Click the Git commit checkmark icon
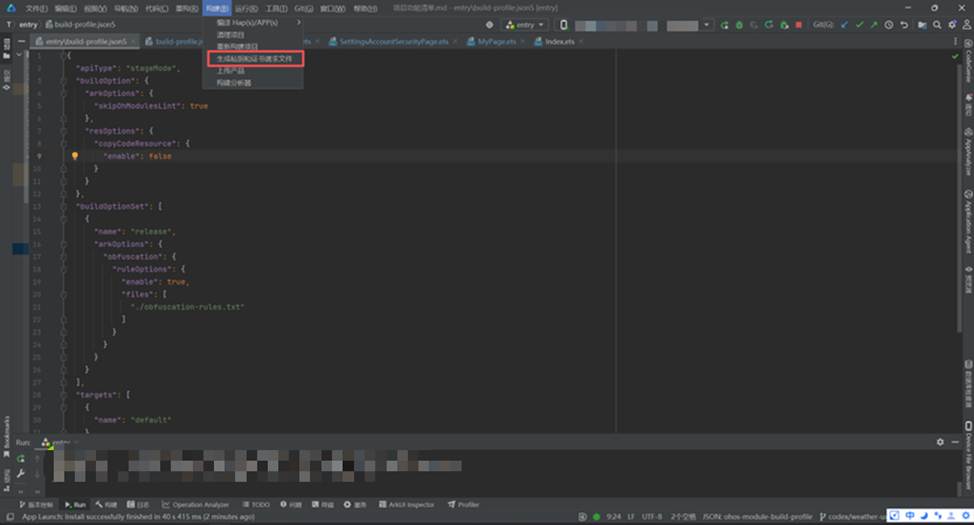 (859, 25)
